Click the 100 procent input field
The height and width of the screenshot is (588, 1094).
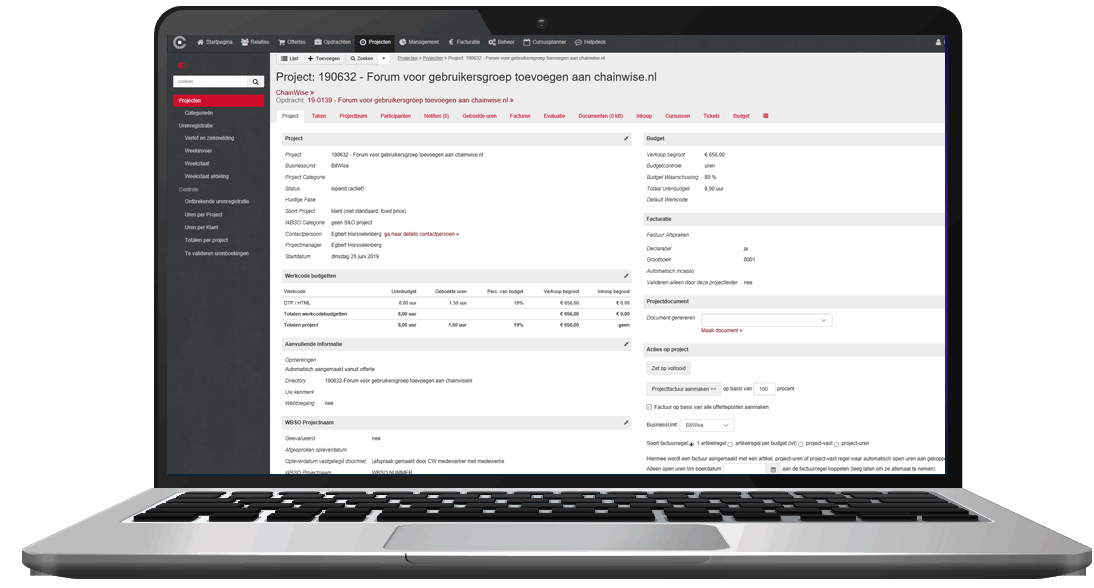point(763,388)
